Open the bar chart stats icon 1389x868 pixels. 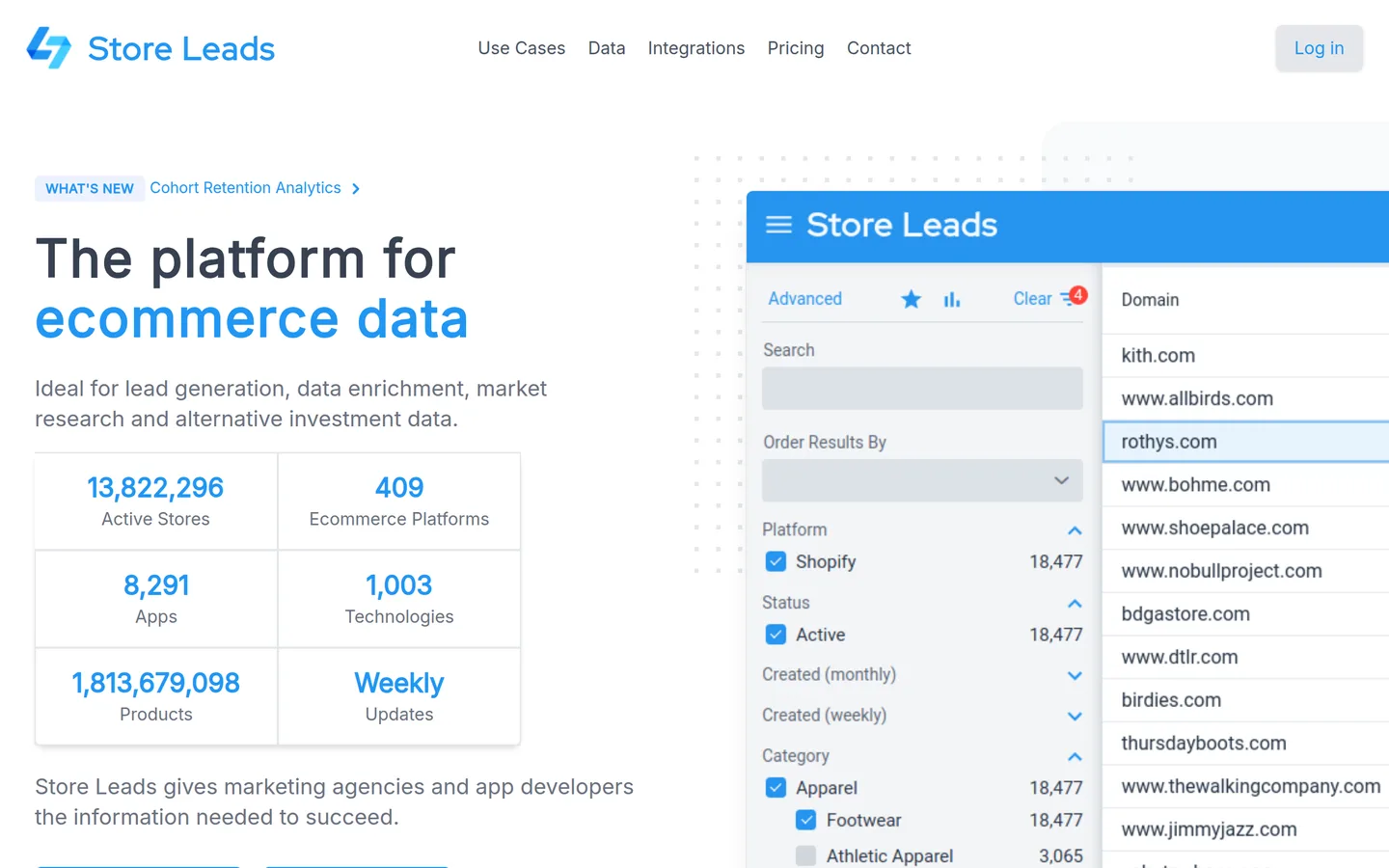coord(952,299)
